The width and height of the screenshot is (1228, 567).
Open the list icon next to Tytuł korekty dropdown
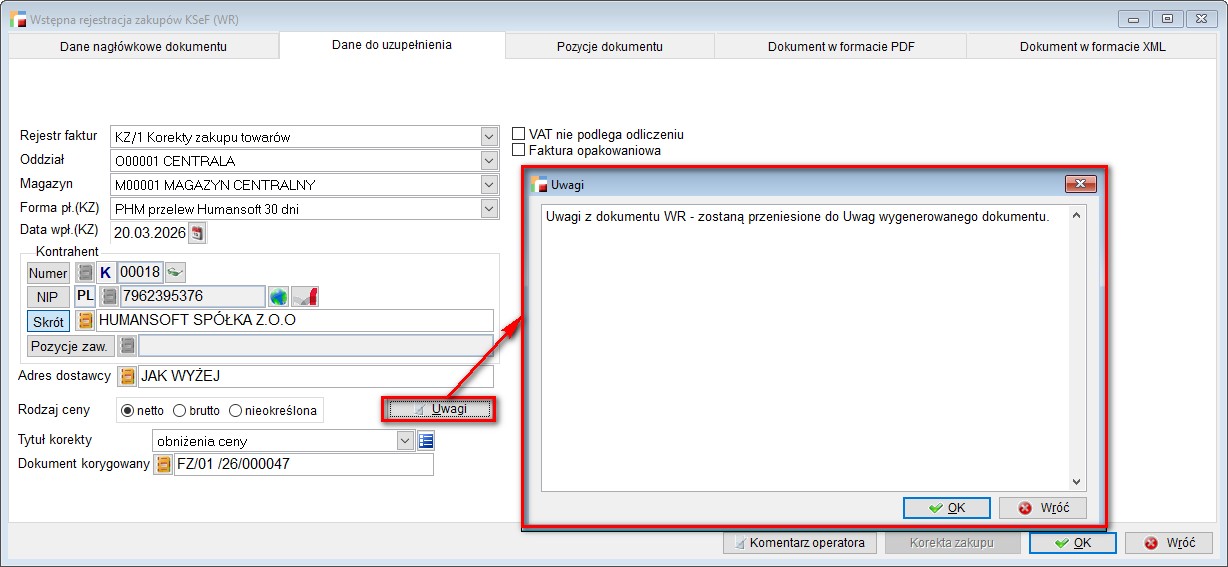(426, 441)
